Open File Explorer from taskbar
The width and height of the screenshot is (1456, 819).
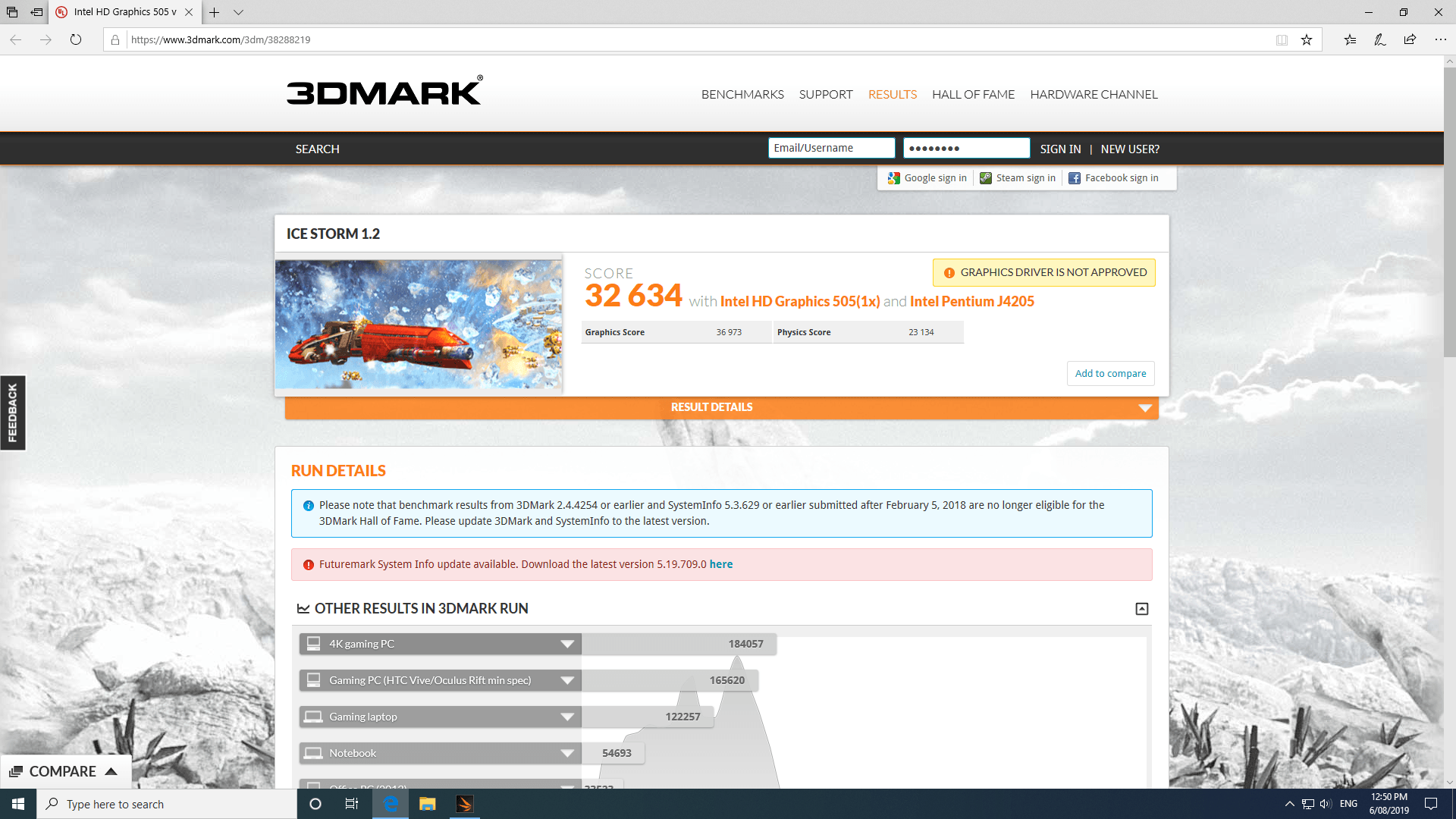[x=428, y=804]
